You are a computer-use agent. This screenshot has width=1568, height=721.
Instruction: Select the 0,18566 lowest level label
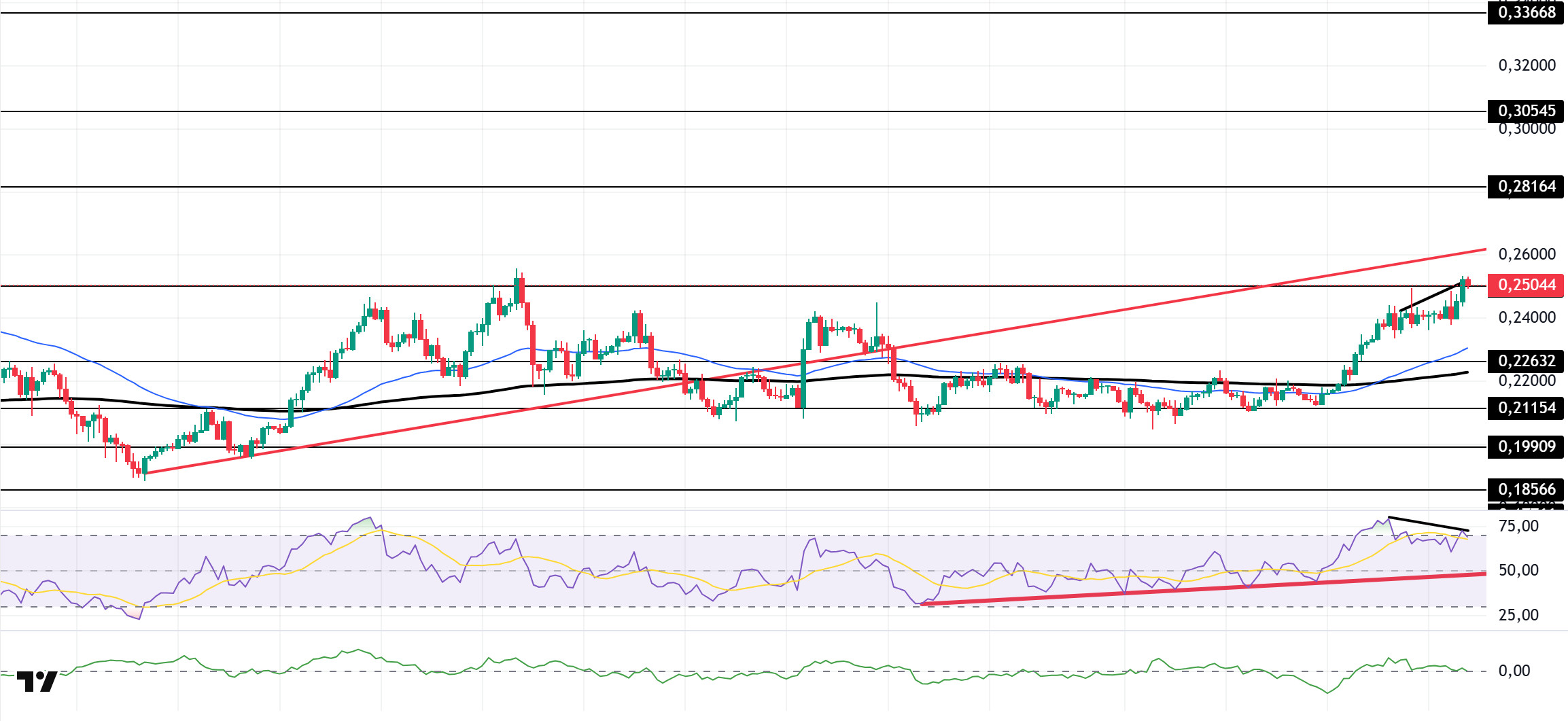pos(1526,489)
